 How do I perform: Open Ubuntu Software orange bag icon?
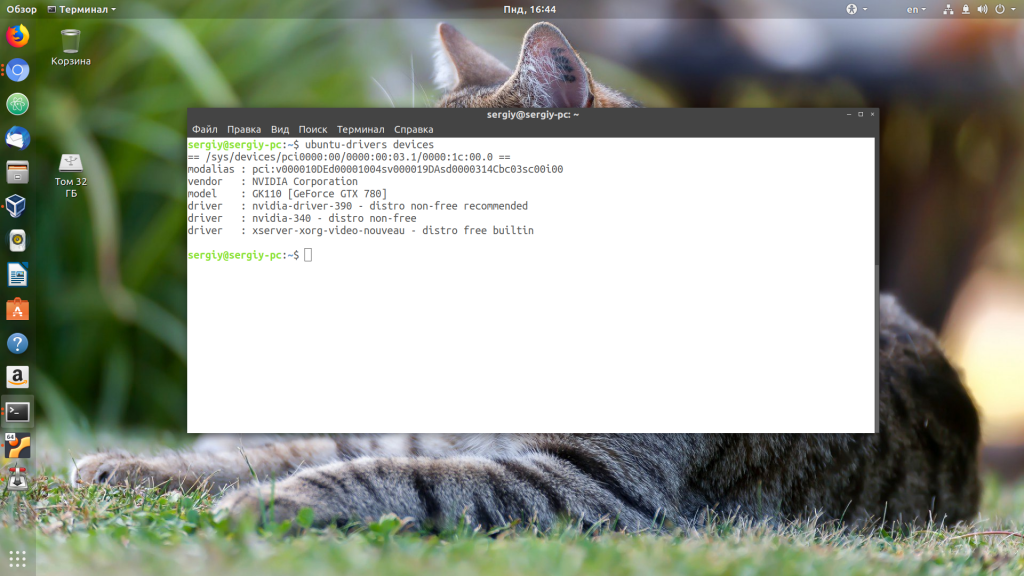18,310
